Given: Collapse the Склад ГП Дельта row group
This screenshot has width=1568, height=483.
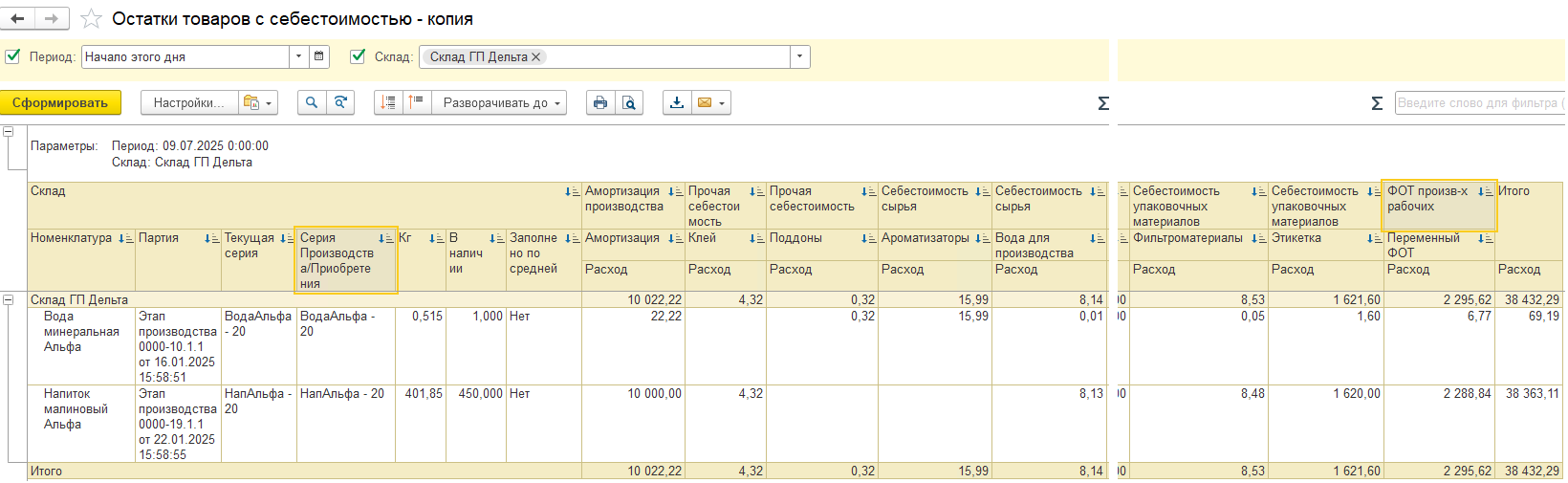Looking at the screenshot, I should (9, 299).
